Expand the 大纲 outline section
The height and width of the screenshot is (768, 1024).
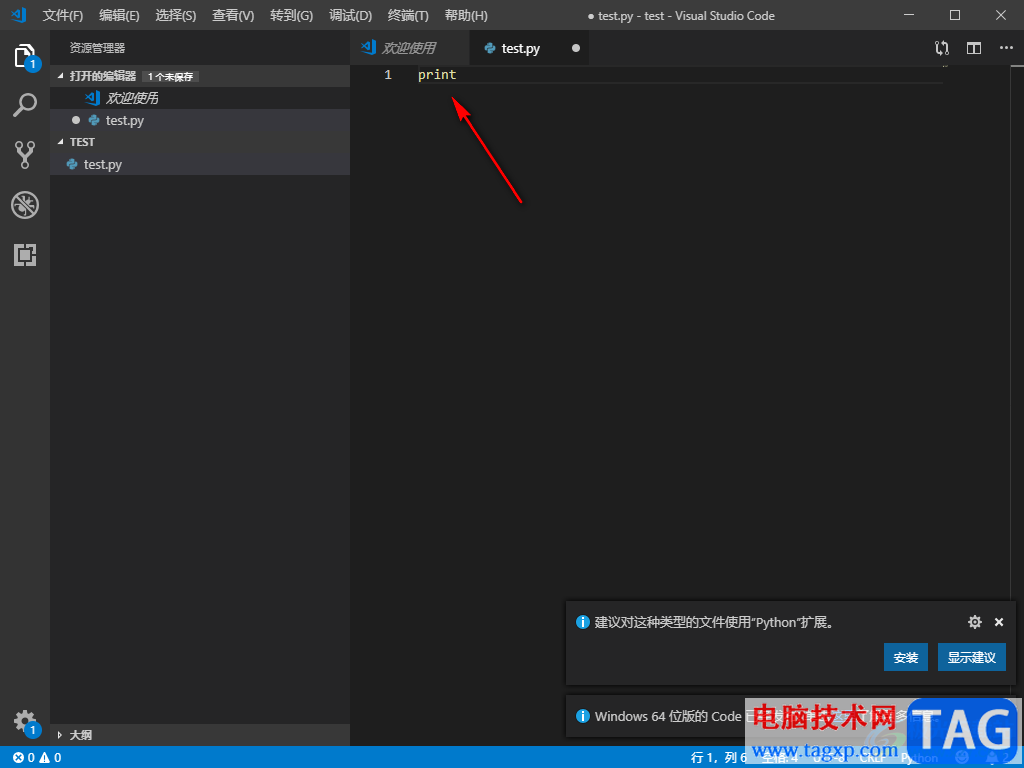coord(59,735)
